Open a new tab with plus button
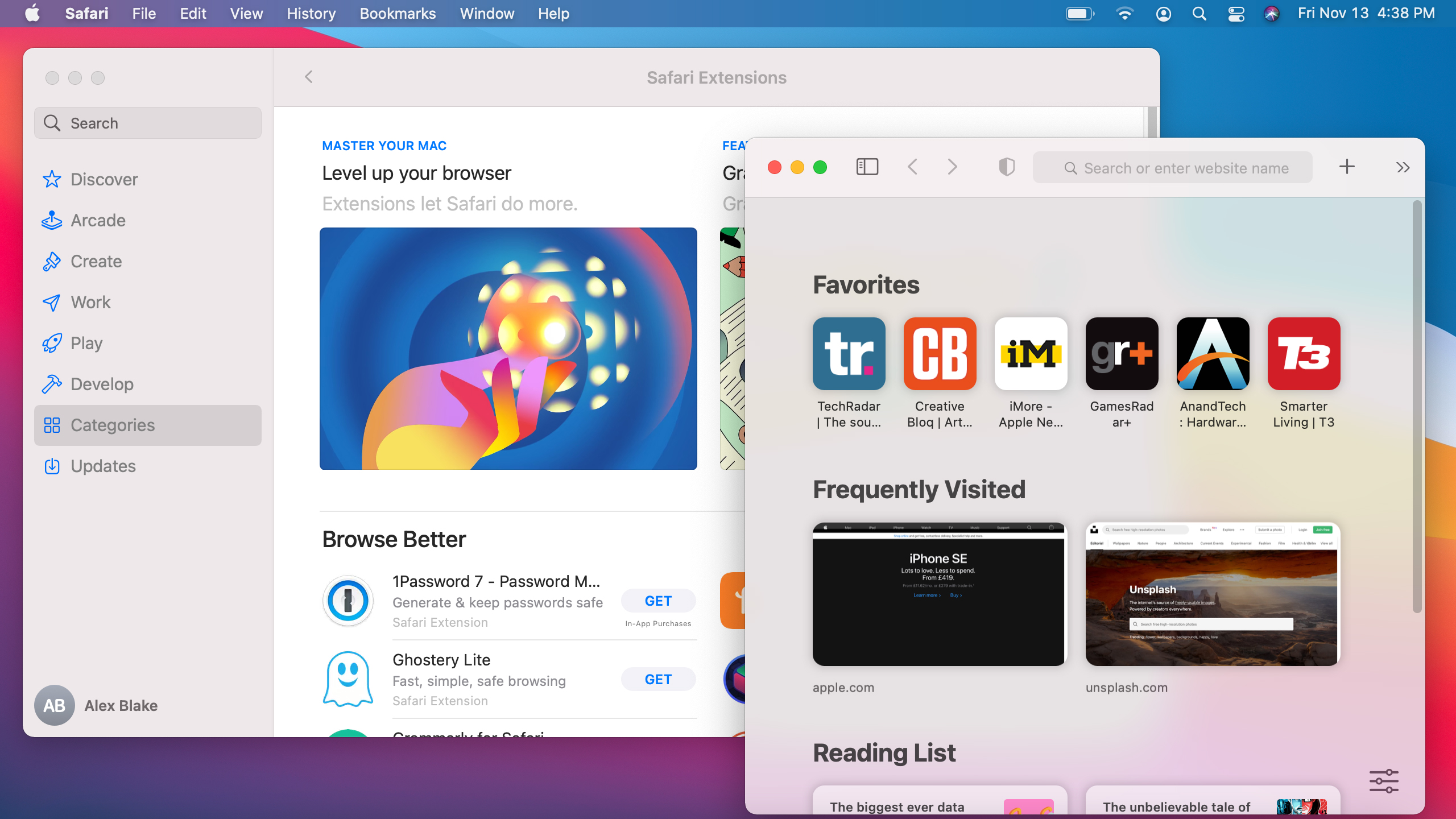 tap(1347, 167)
